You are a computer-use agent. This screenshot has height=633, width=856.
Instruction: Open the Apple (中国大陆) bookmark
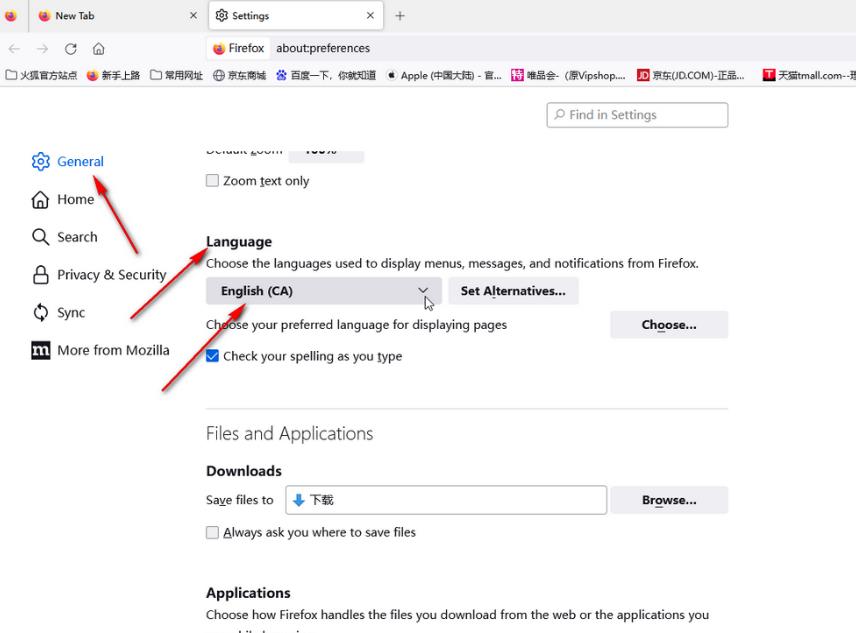click(x=444, y=75)
